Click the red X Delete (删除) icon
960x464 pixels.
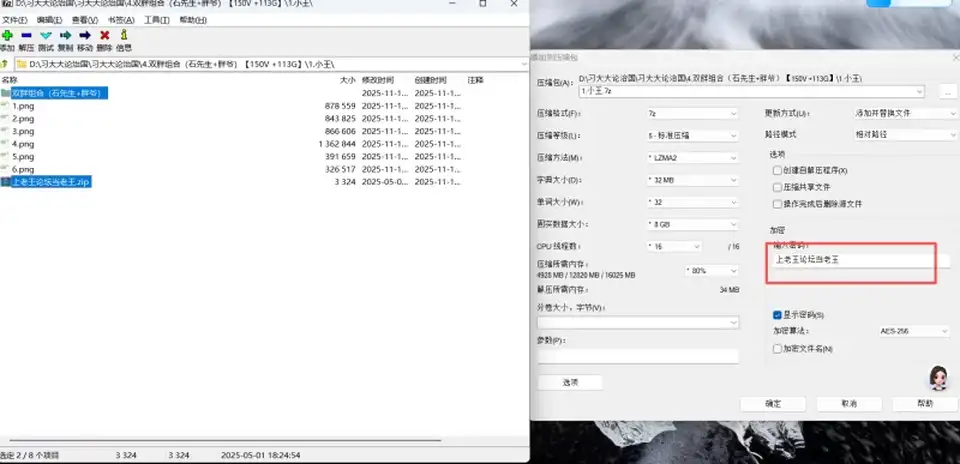pos(105,36)
